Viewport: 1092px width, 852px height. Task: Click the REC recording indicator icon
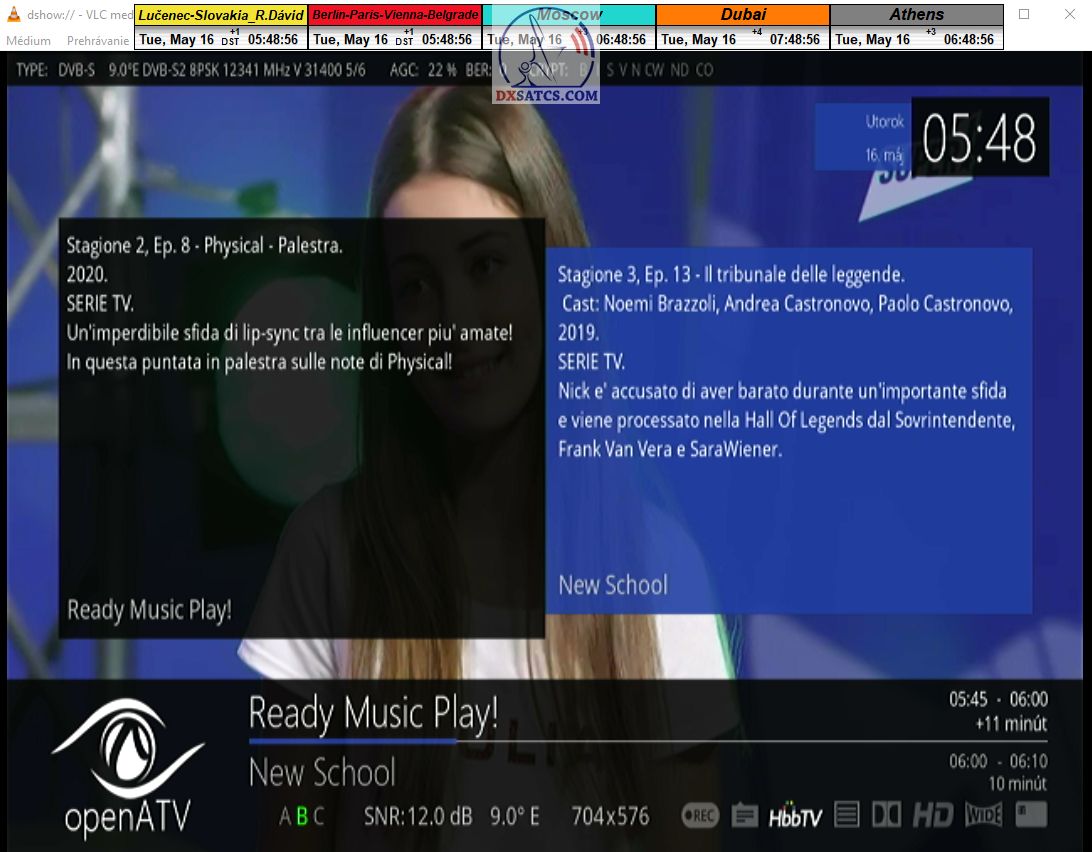tap(700, 816)
